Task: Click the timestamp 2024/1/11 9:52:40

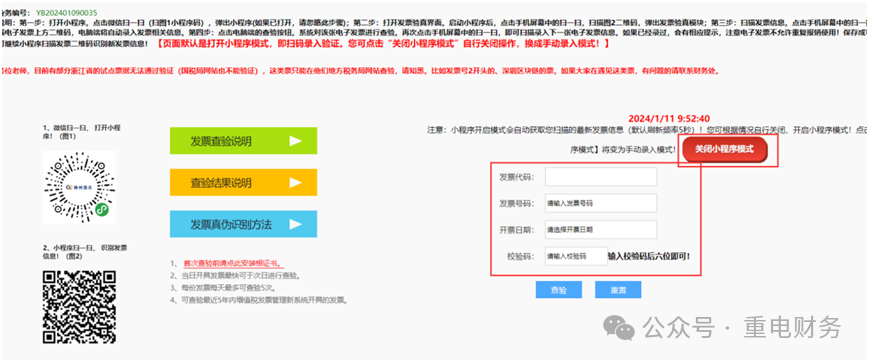Action: click(669, 119)
